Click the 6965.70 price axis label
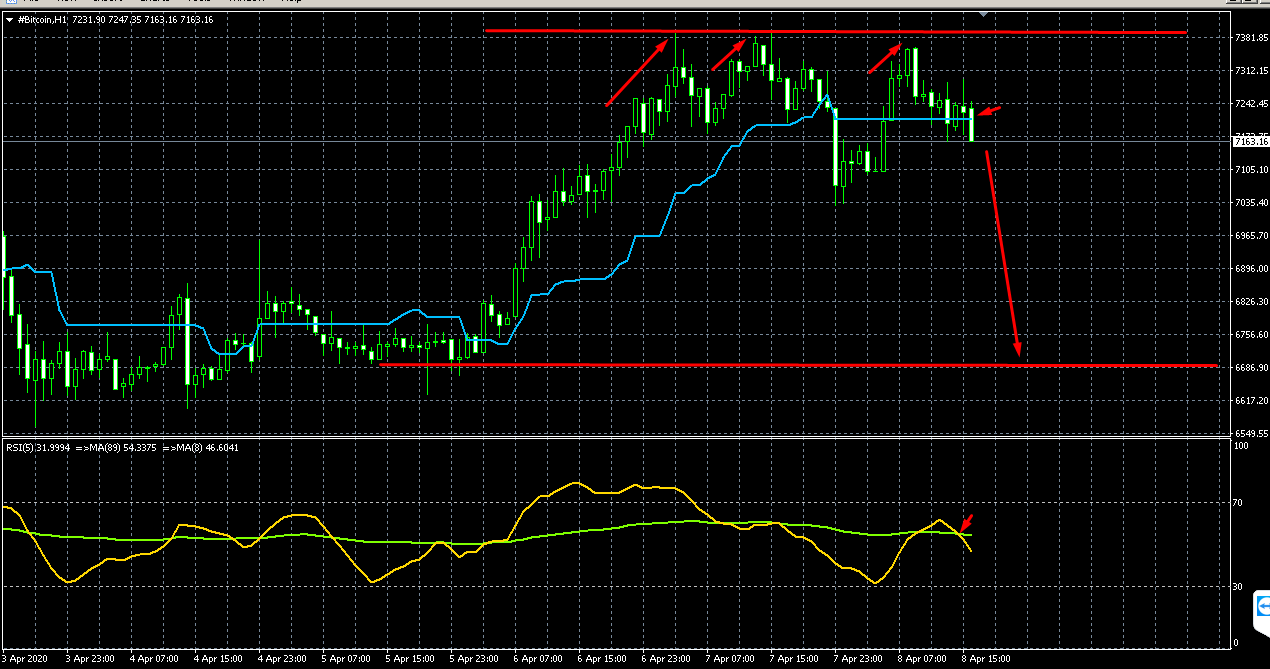Screen dimensions: 1270x669 1251,236
